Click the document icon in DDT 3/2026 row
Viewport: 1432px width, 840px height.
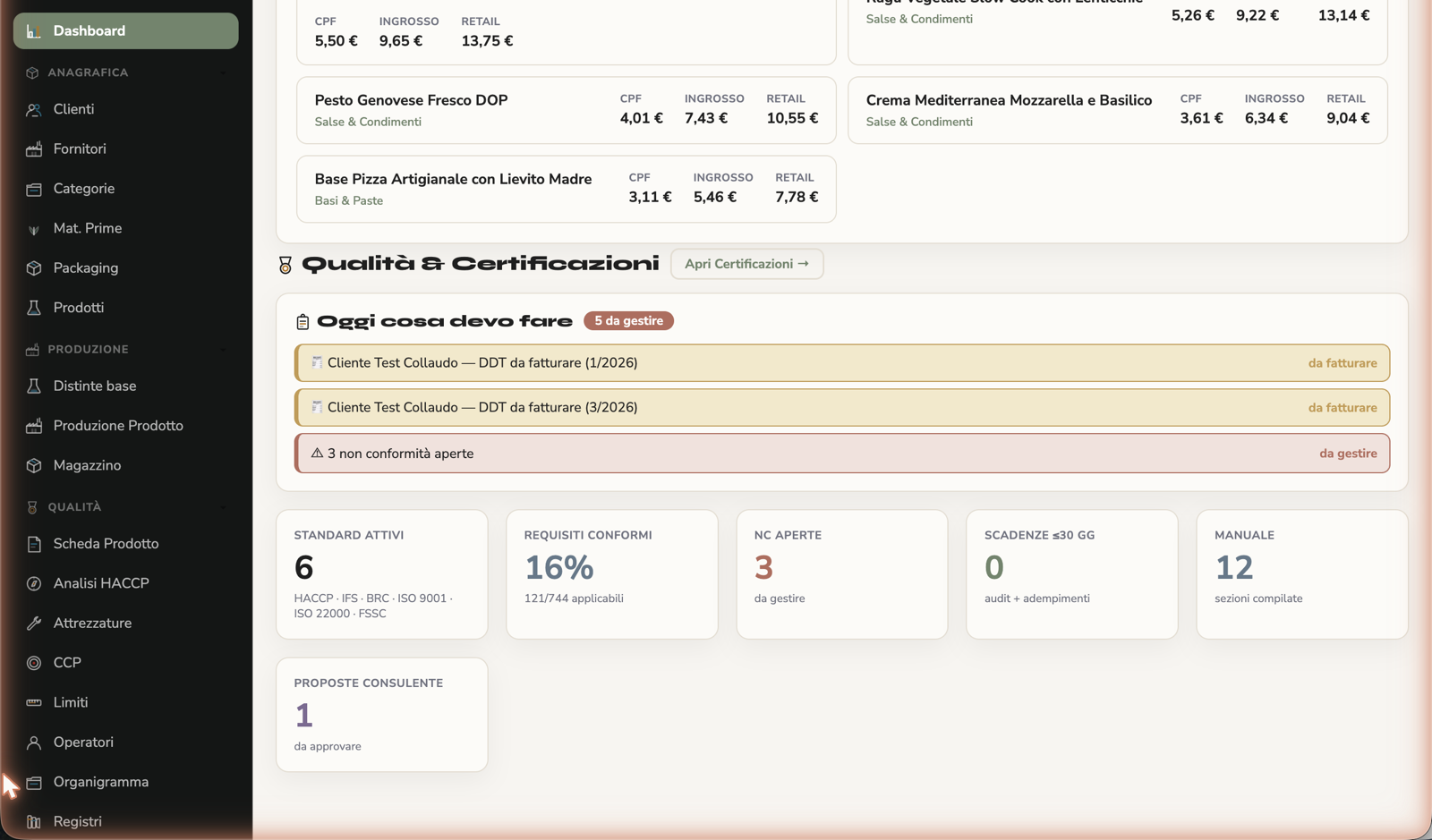tap(317, 407)
